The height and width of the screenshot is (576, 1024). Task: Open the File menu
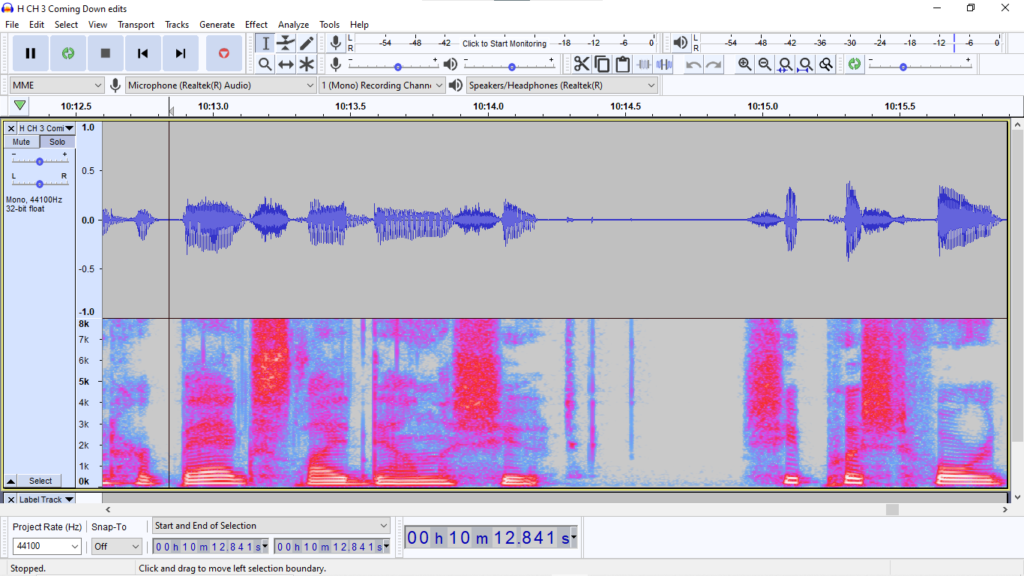point(12,24)
